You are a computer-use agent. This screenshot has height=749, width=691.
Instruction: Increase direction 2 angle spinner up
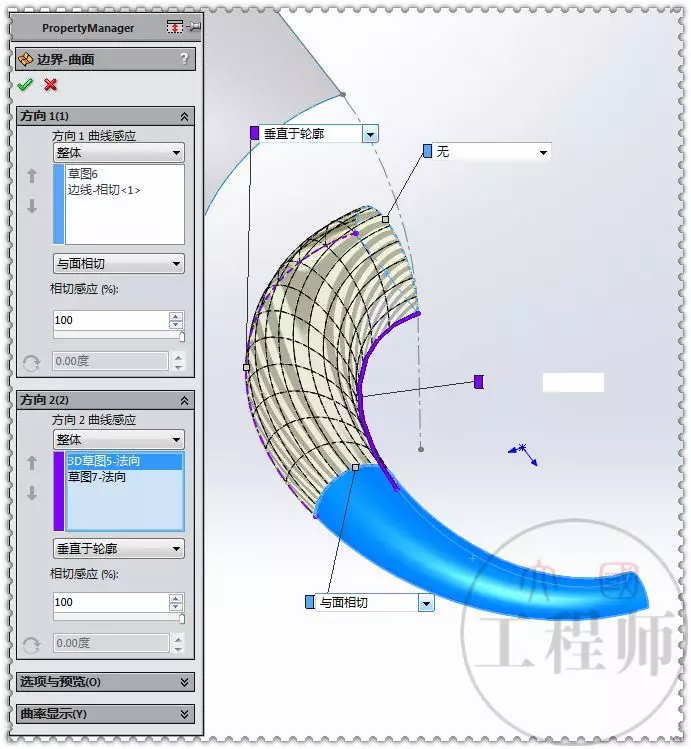tap(178, 639)
